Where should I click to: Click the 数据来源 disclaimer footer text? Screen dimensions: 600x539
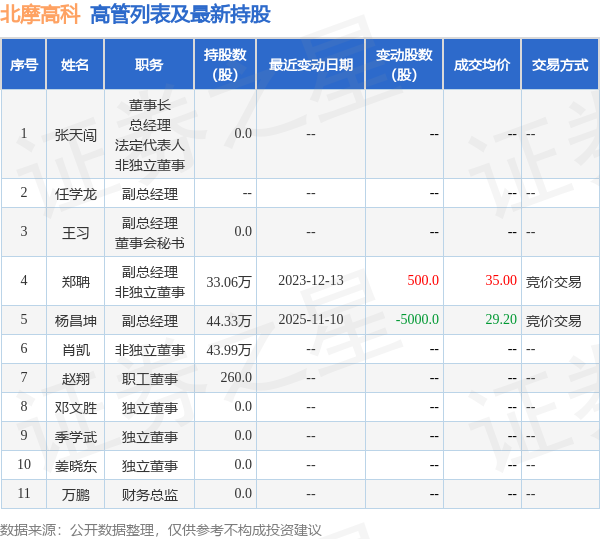(x=161, y=530)
